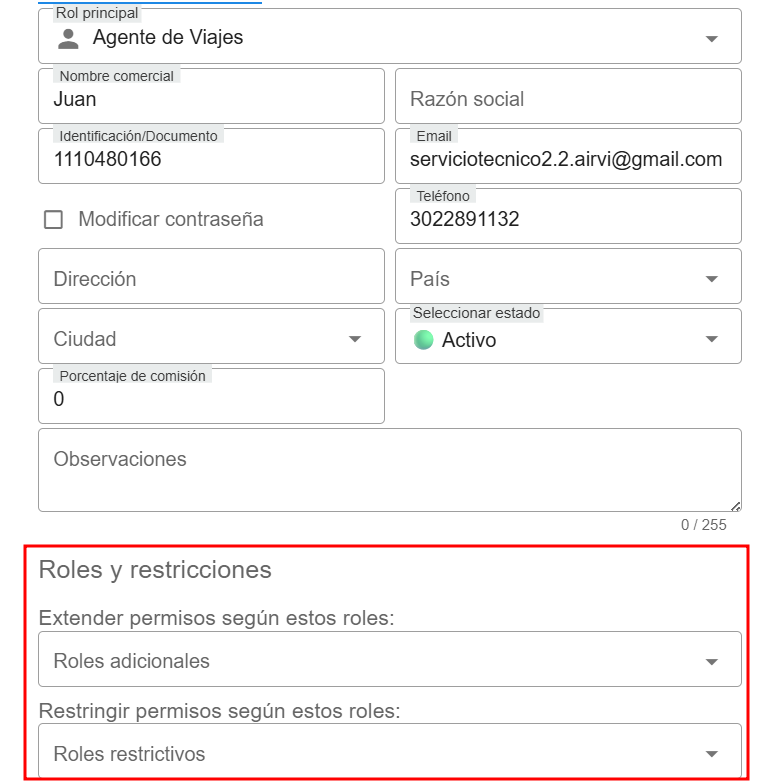Screen dimensions: 768x782
Task: Select the Porcentaje de comisión field
Action: [210, 400]
